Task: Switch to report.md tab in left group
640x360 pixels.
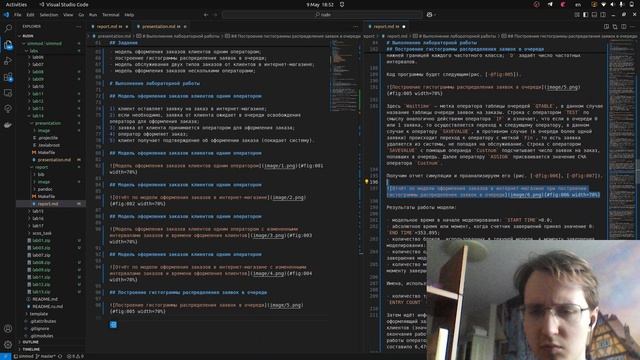Action: point(109,27)
